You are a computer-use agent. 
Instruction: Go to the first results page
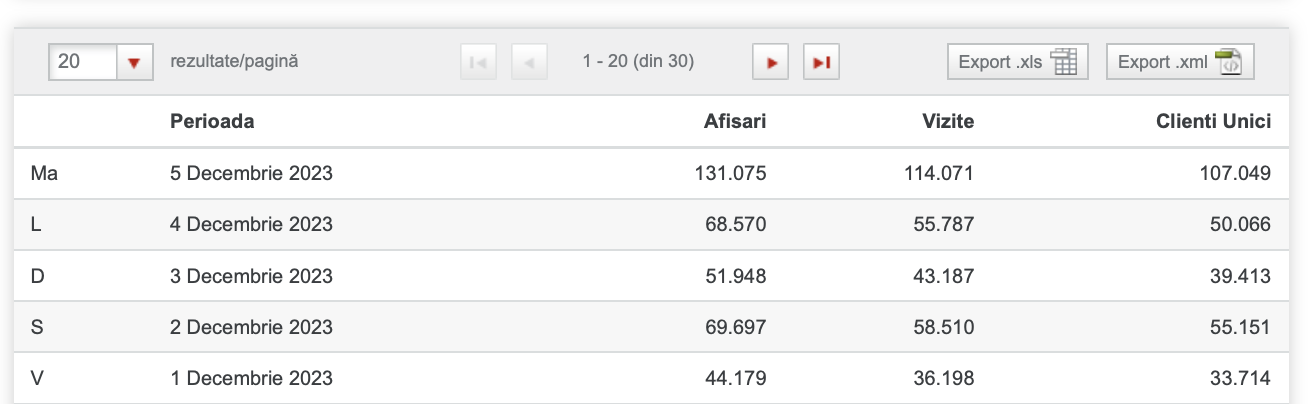tap(478, 62)
